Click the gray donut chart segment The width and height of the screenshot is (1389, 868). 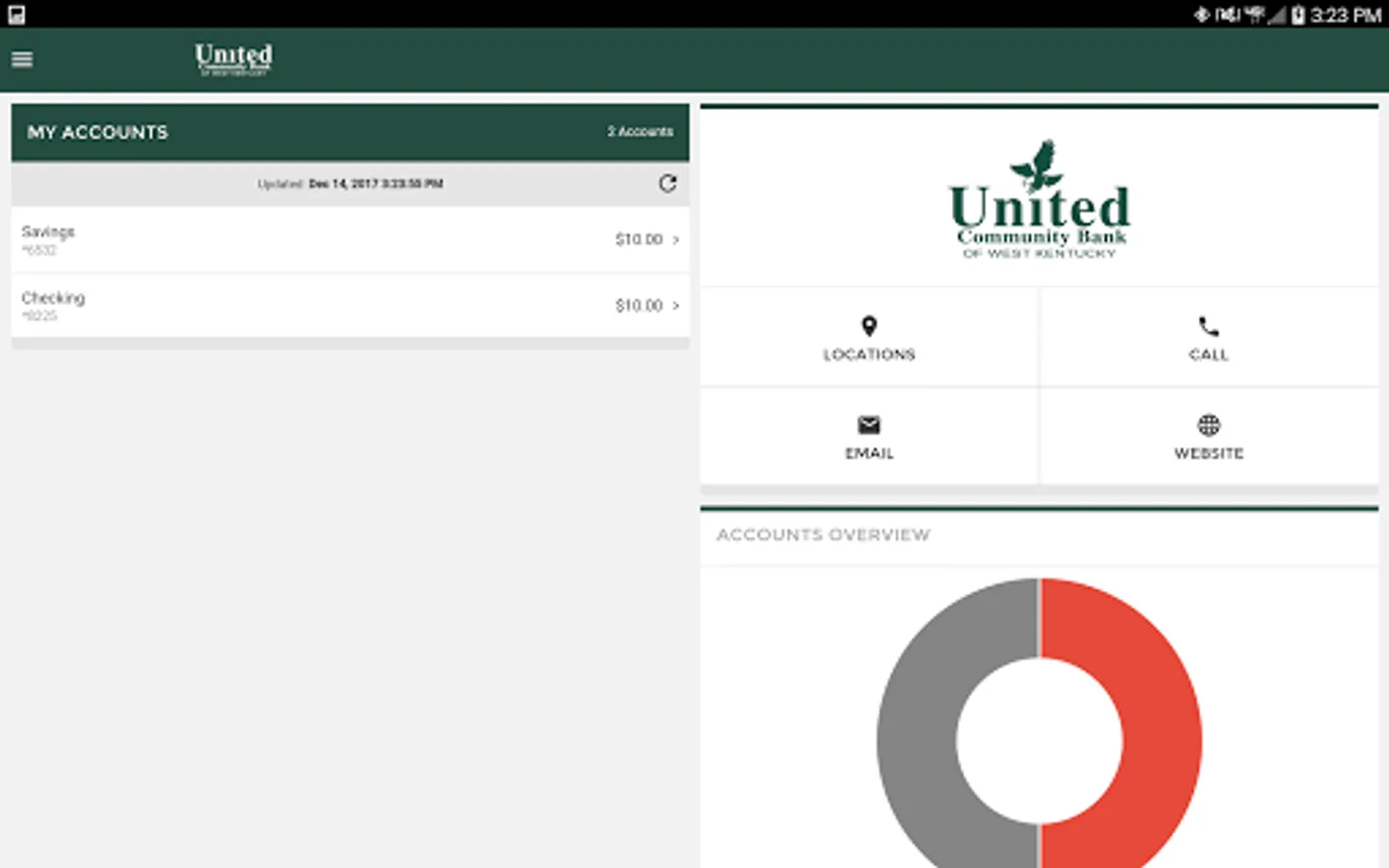[x=916, y=741]
